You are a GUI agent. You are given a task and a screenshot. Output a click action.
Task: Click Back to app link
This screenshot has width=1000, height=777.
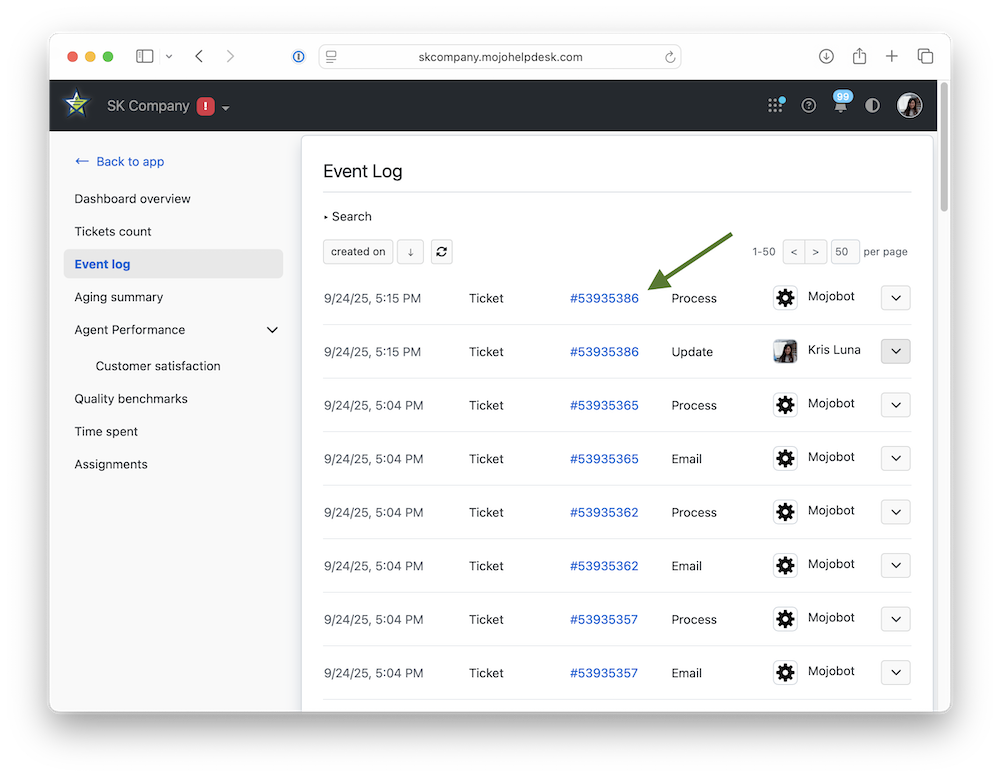119,162
